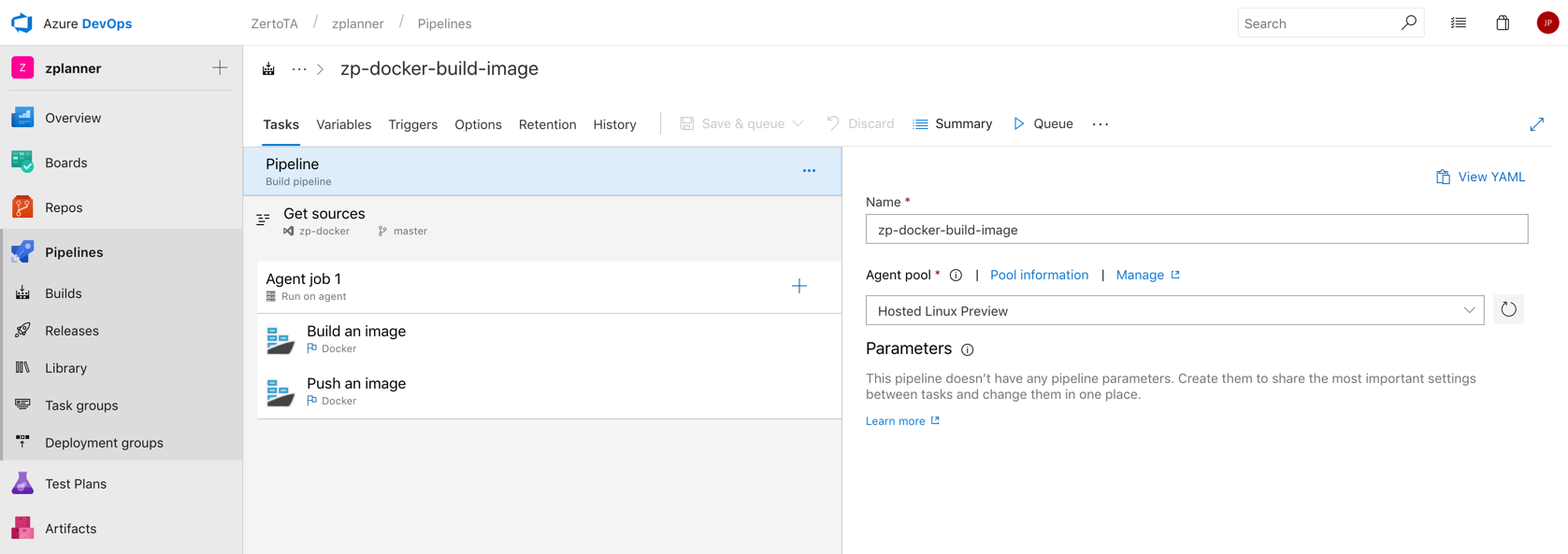
Task: Click the pipeline Name input field
Action: point(1197,230)
